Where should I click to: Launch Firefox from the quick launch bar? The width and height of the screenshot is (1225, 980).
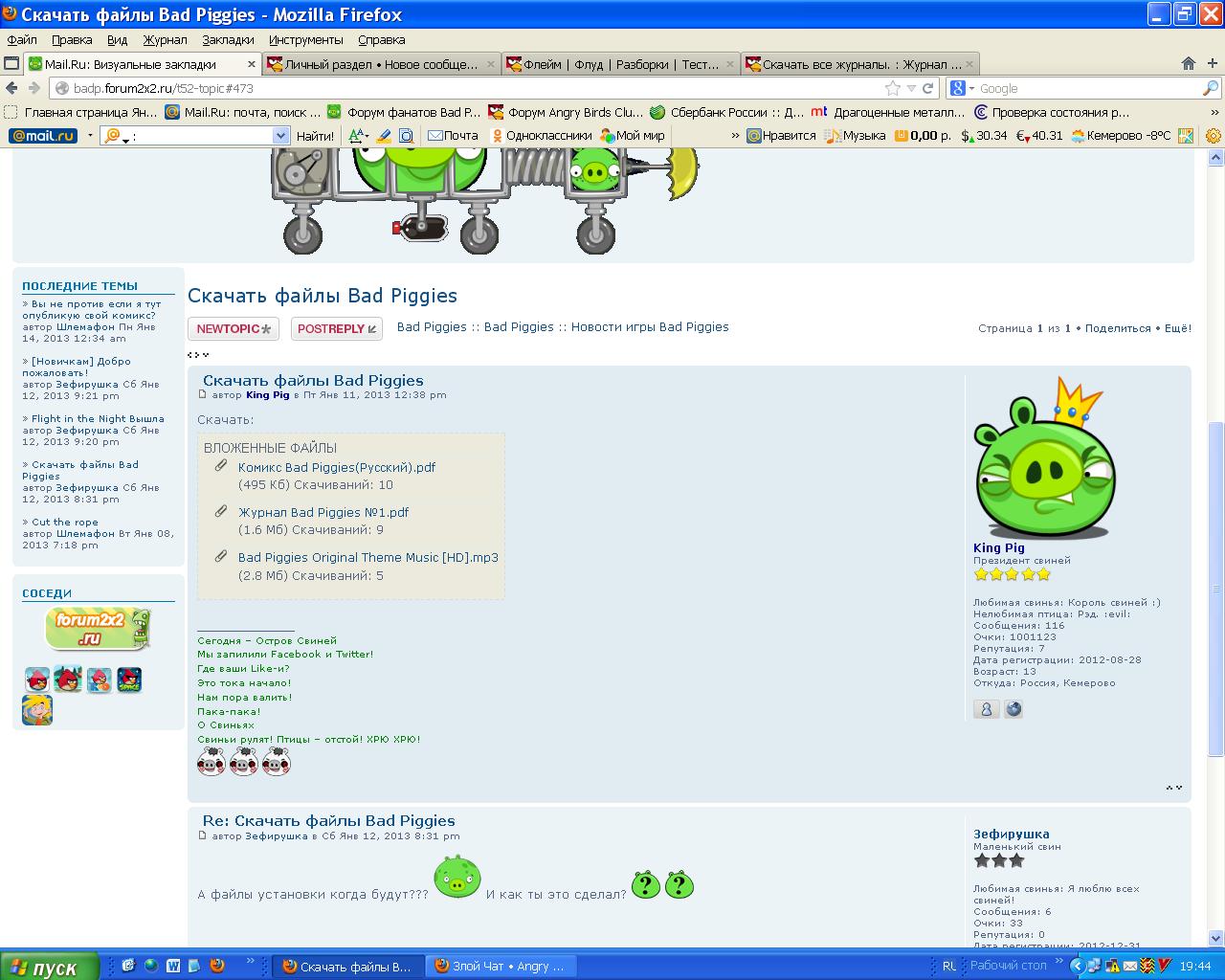pyautogui.click(x=217, y=966)
